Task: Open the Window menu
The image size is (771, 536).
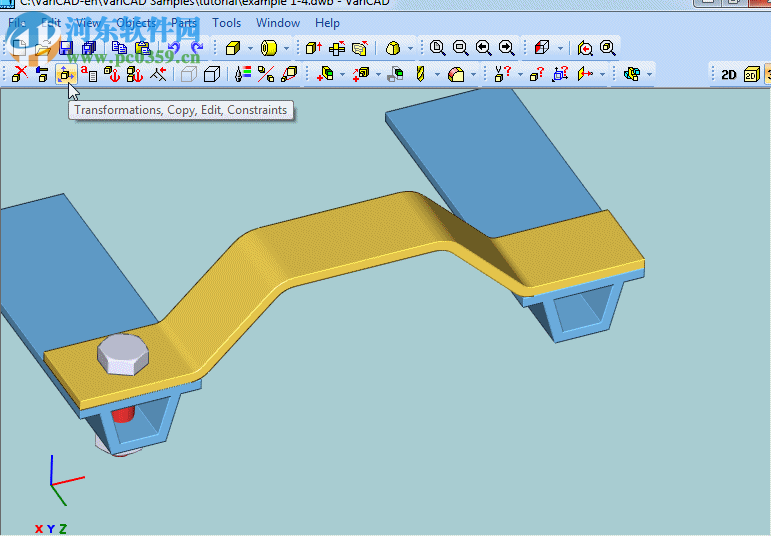Action: point(277,23)
